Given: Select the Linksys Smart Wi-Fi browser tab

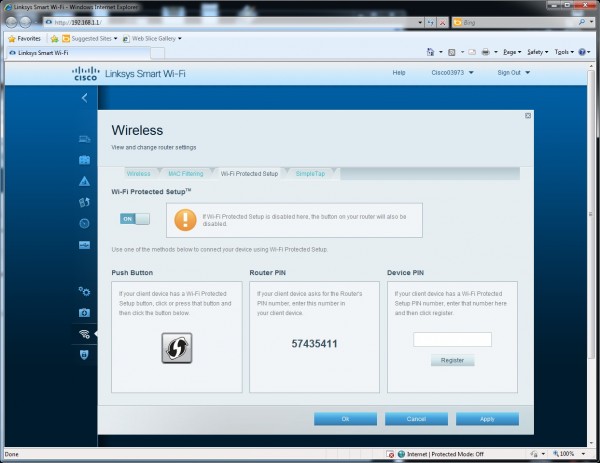Looking at the screenshot, I should 78,53.
